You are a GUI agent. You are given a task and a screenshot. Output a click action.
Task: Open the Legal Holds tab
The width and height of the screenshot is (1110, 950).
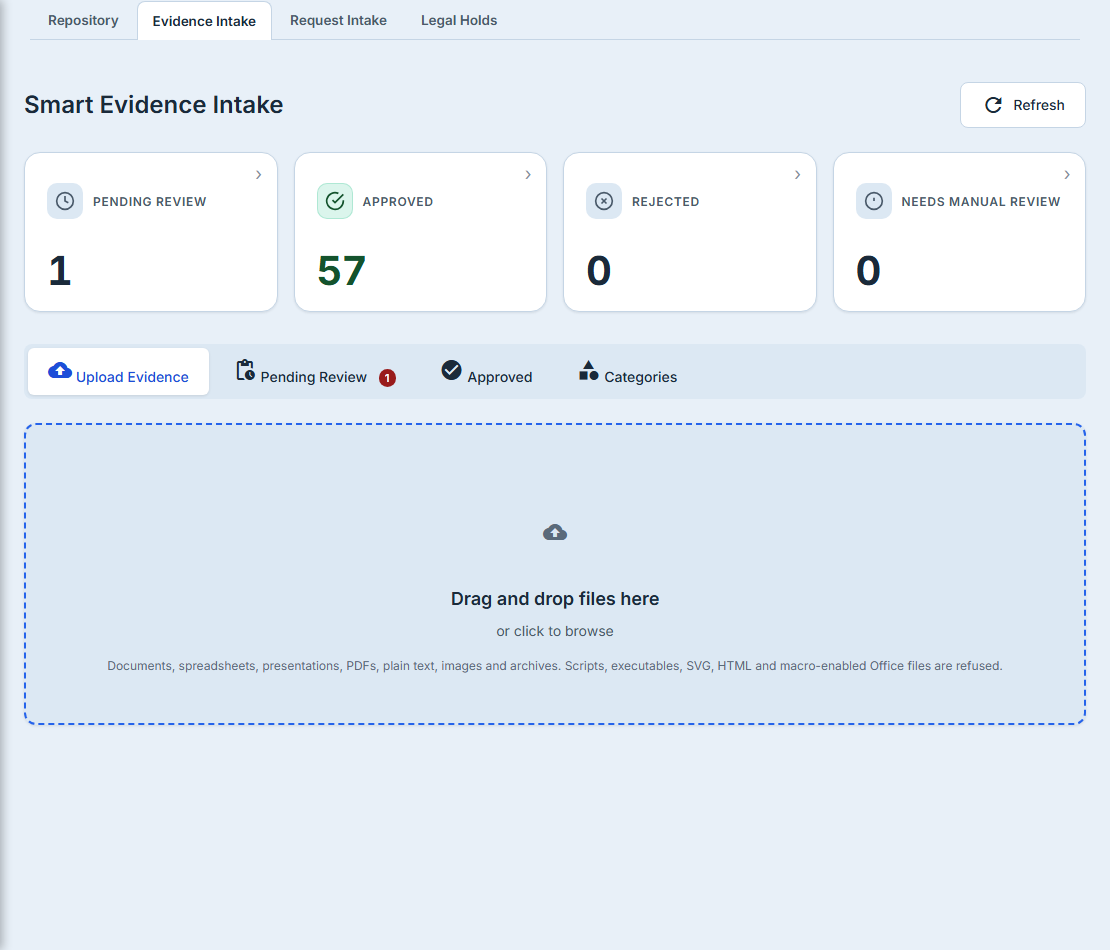459,21
